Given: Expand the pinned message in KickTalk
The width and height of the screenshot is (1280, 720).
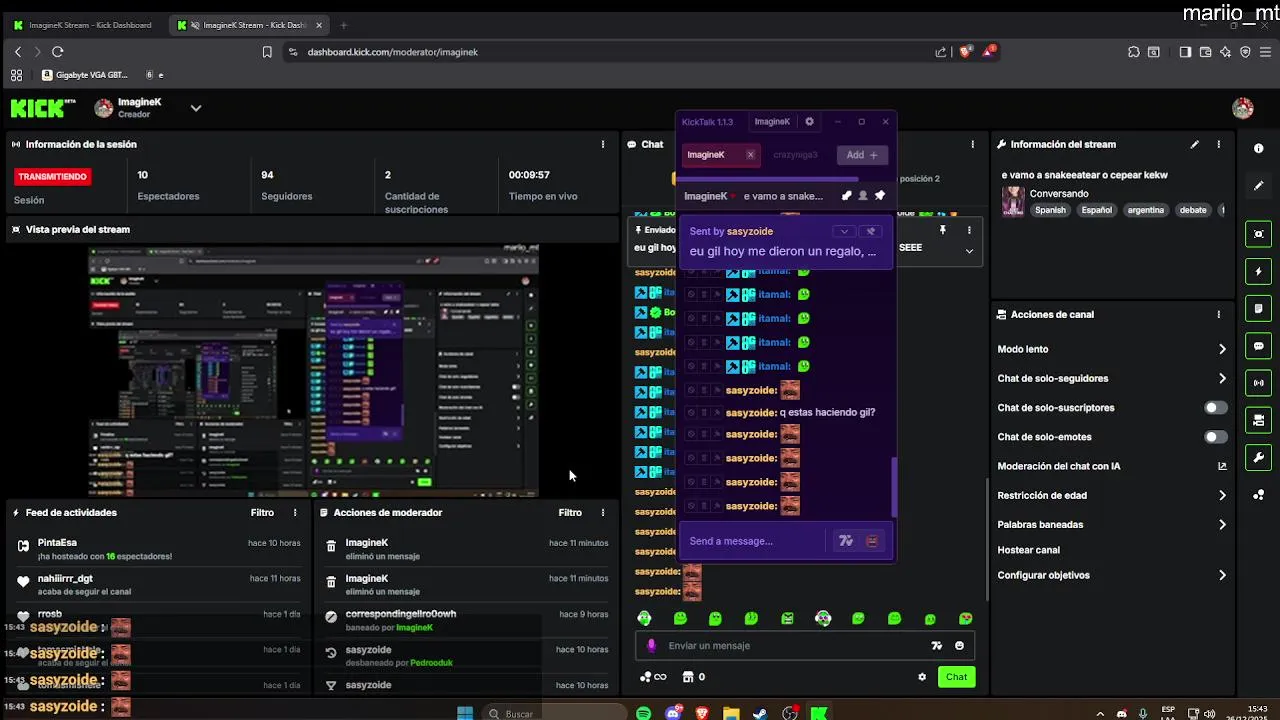Looking at the screenshot, I should click(844, 231).
